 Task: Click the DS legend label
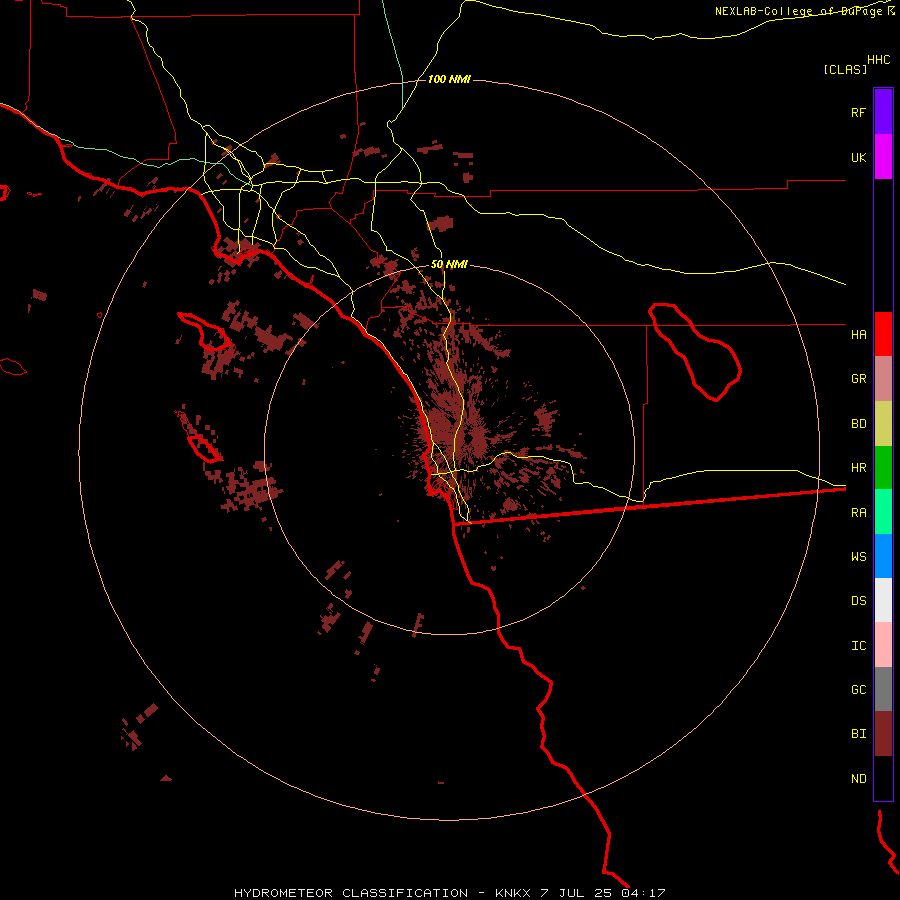(x=858, y=601)
